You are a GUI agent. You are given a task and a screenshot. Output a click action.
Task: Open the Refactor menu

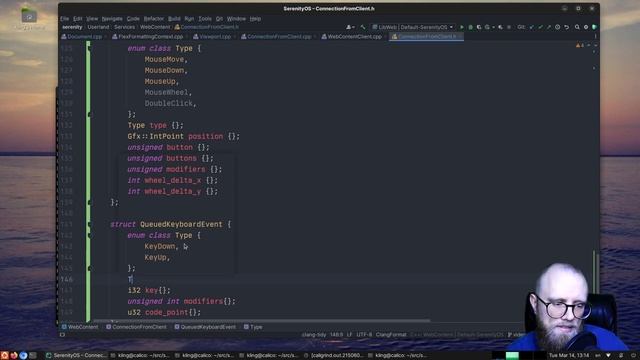point(153,19)
